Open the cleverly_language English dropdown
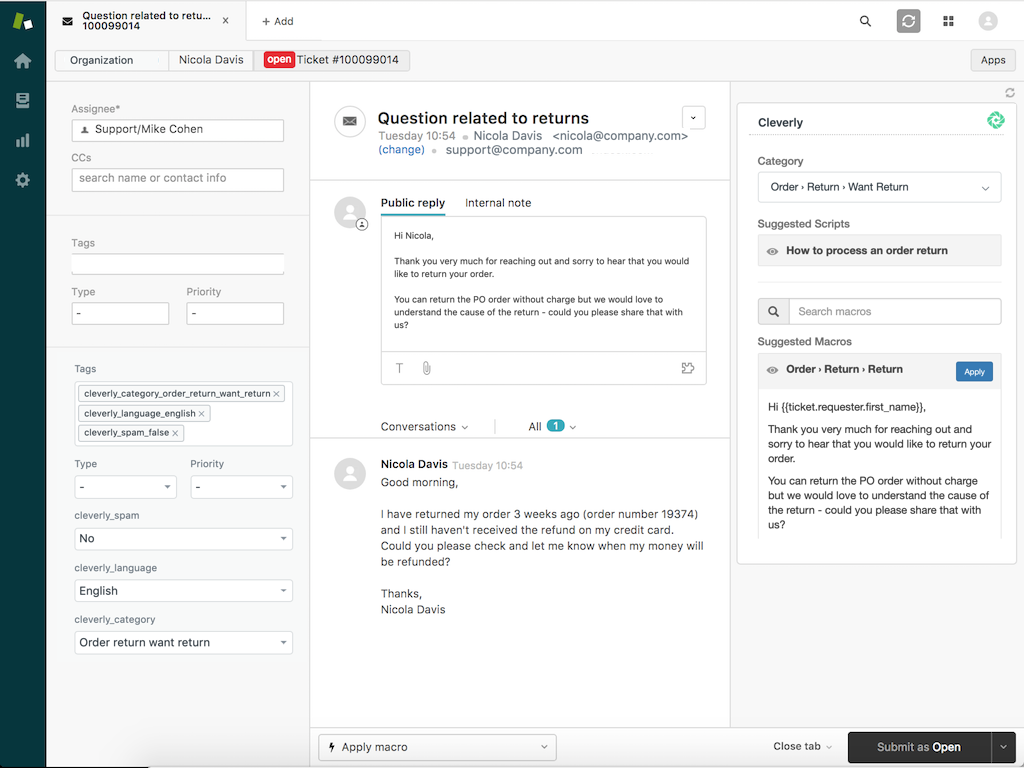The image size is (1024, 768). pos(184,591)
